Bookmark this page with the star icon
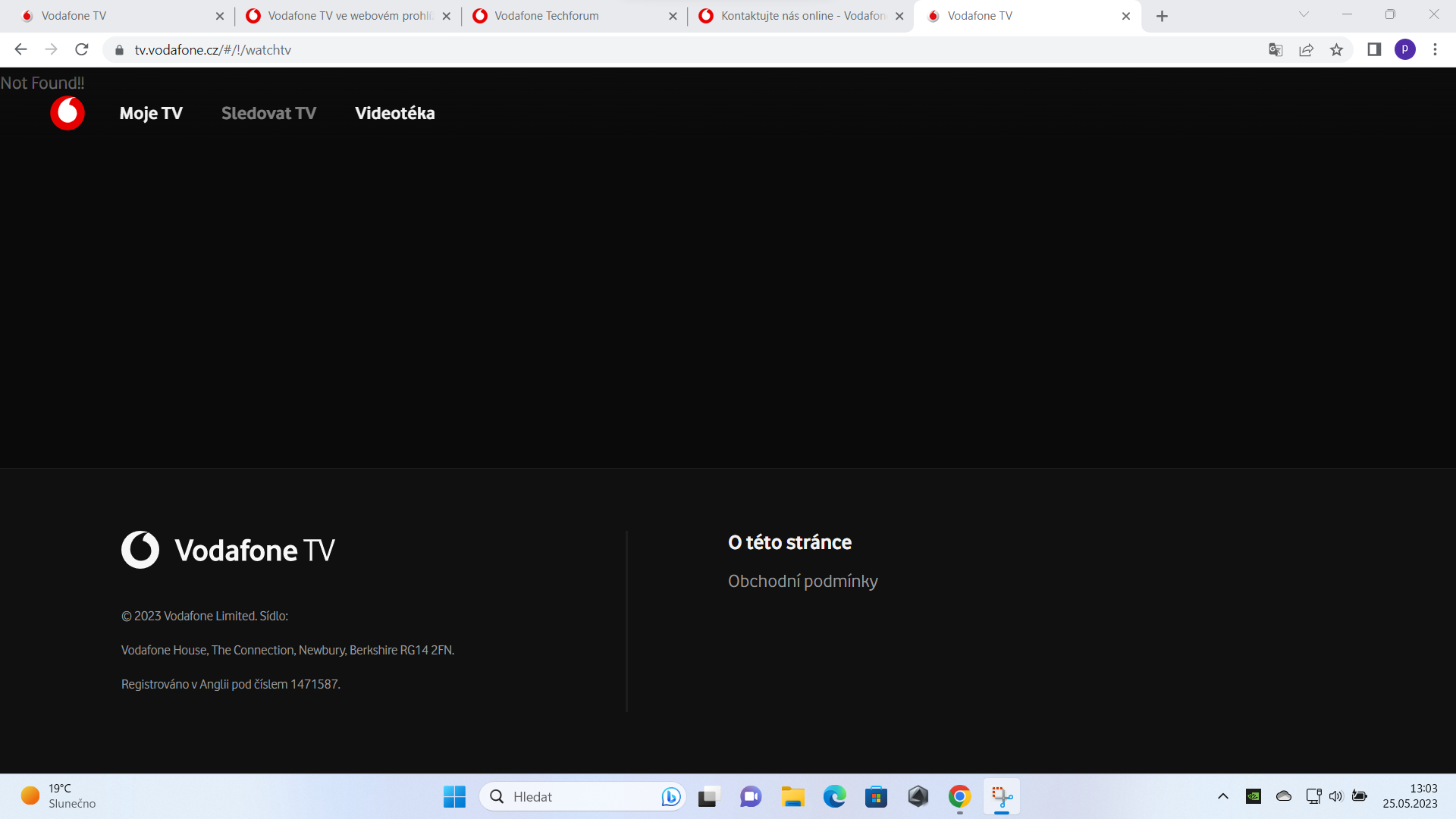 [x=1336, y=50]
